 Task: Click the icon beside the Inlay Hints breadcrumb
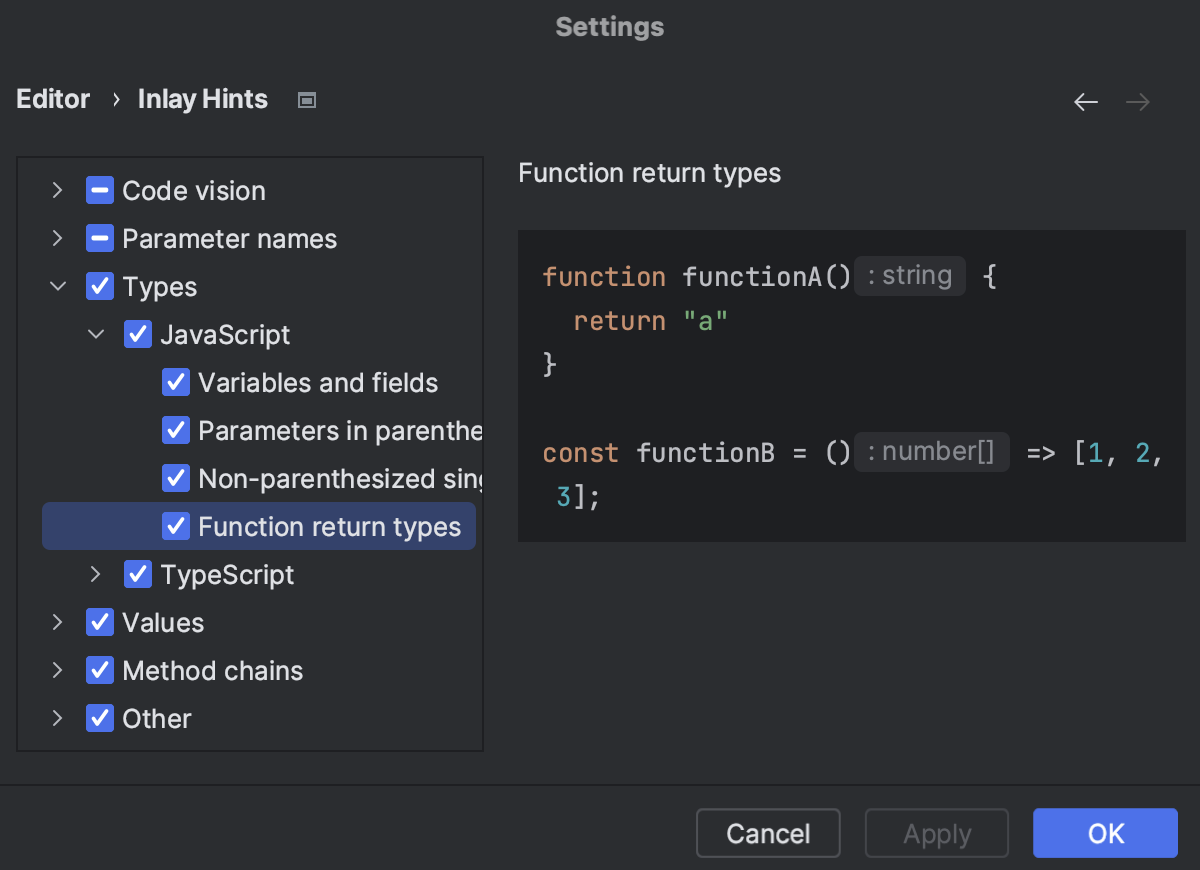pyautogui.click(x=306, y=99)
